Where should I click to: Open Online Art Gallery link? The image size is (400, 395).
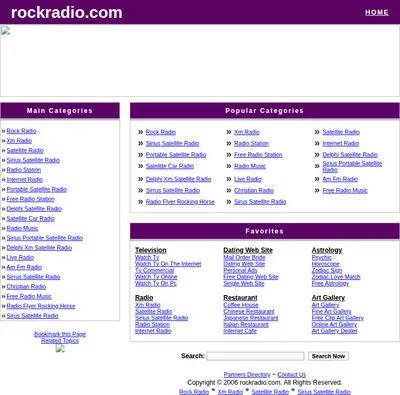click(334, 325)
